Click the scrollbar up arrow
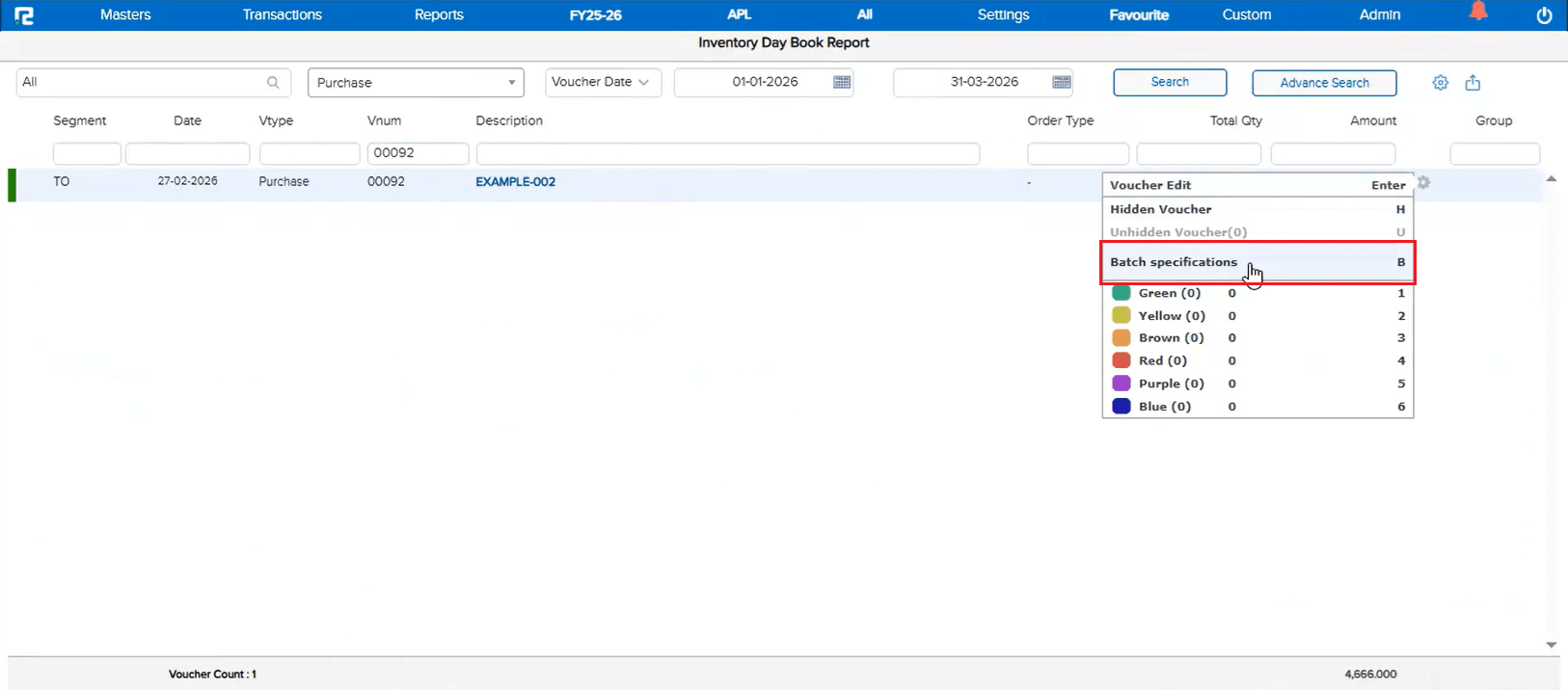The width and height of the screenshot is (1568, 690). tap(1551, 179)
